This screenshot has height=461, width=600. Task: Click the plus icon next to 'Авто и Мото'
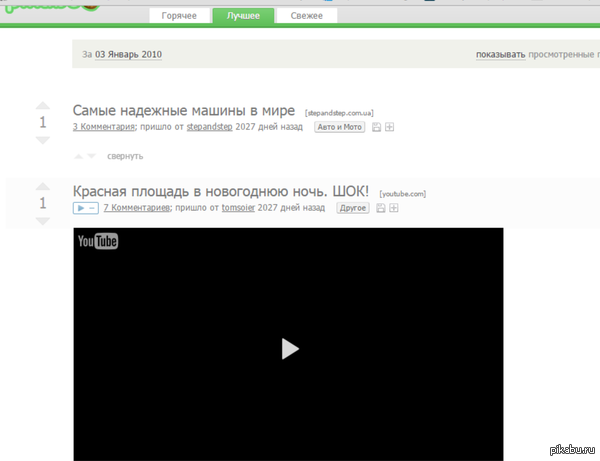[390, 127]
